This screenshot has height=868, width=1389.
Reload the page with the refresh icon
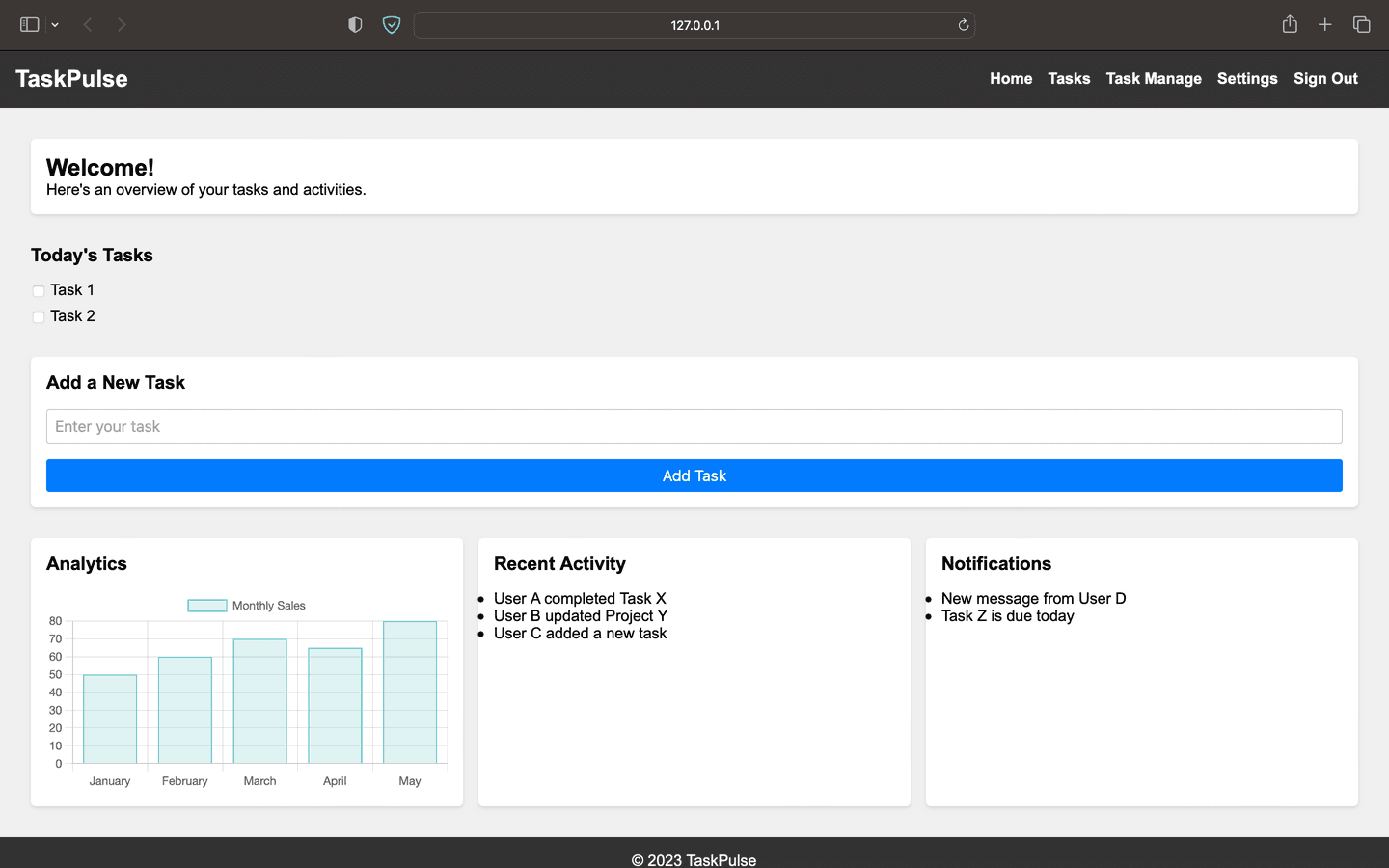[x=963, y=25]
